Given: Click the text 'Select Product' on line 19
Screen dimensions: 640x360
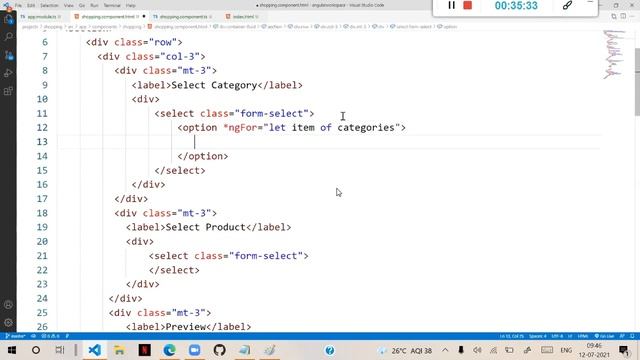Looking at the screenshot, I should [205, 227].
